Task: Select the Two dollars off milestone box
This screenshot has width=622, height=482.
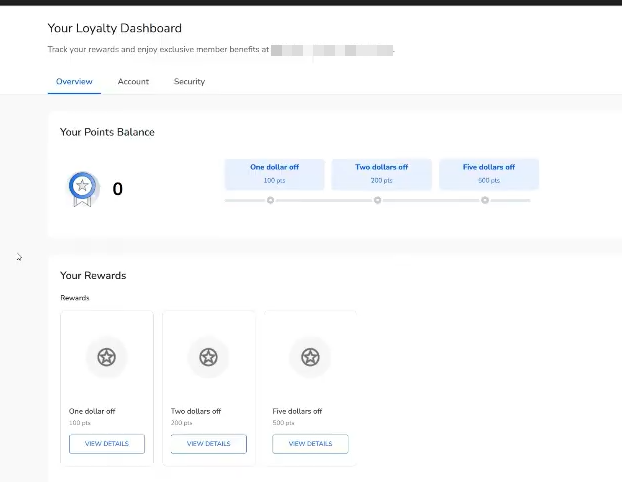Action: (381, 173)
